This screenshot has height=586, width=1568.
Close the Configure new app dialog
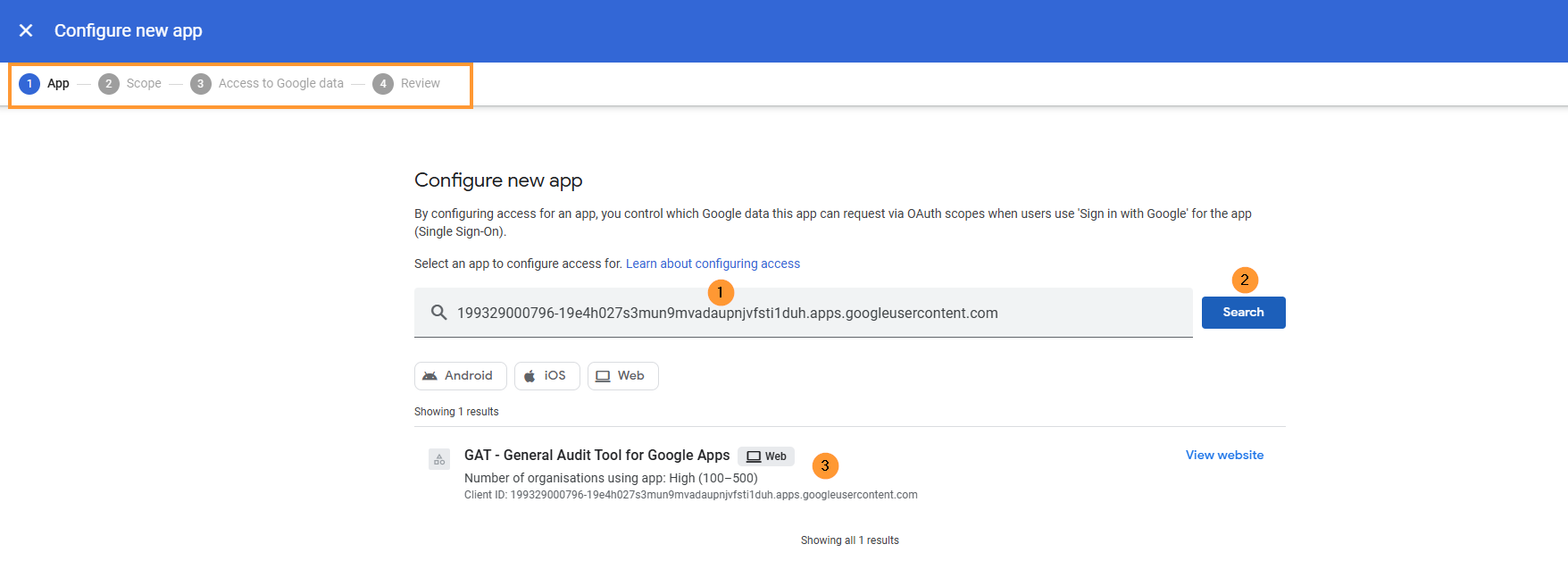26,30
